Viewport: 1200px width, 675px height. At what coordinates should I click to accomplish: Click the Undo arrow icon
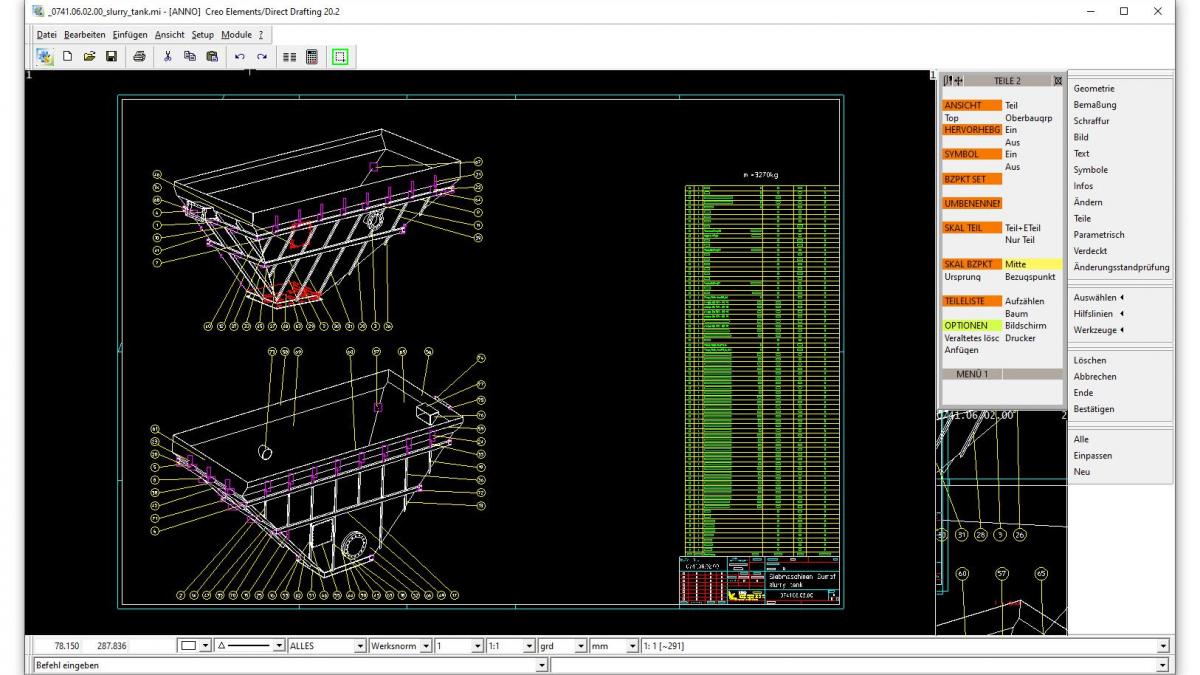coord(240,59)
